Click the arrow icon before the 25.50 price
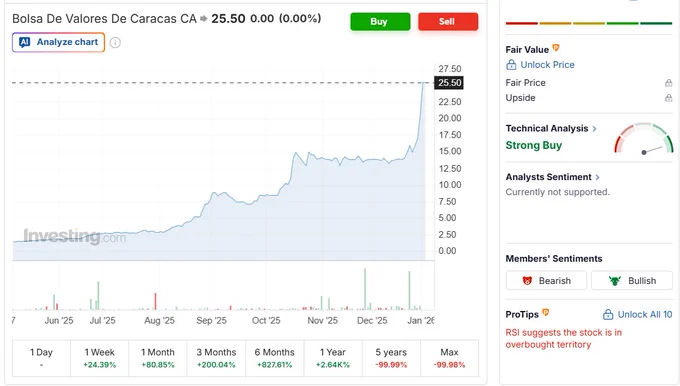This screenshot has width=680, height=386. click(x=203, y=19)
